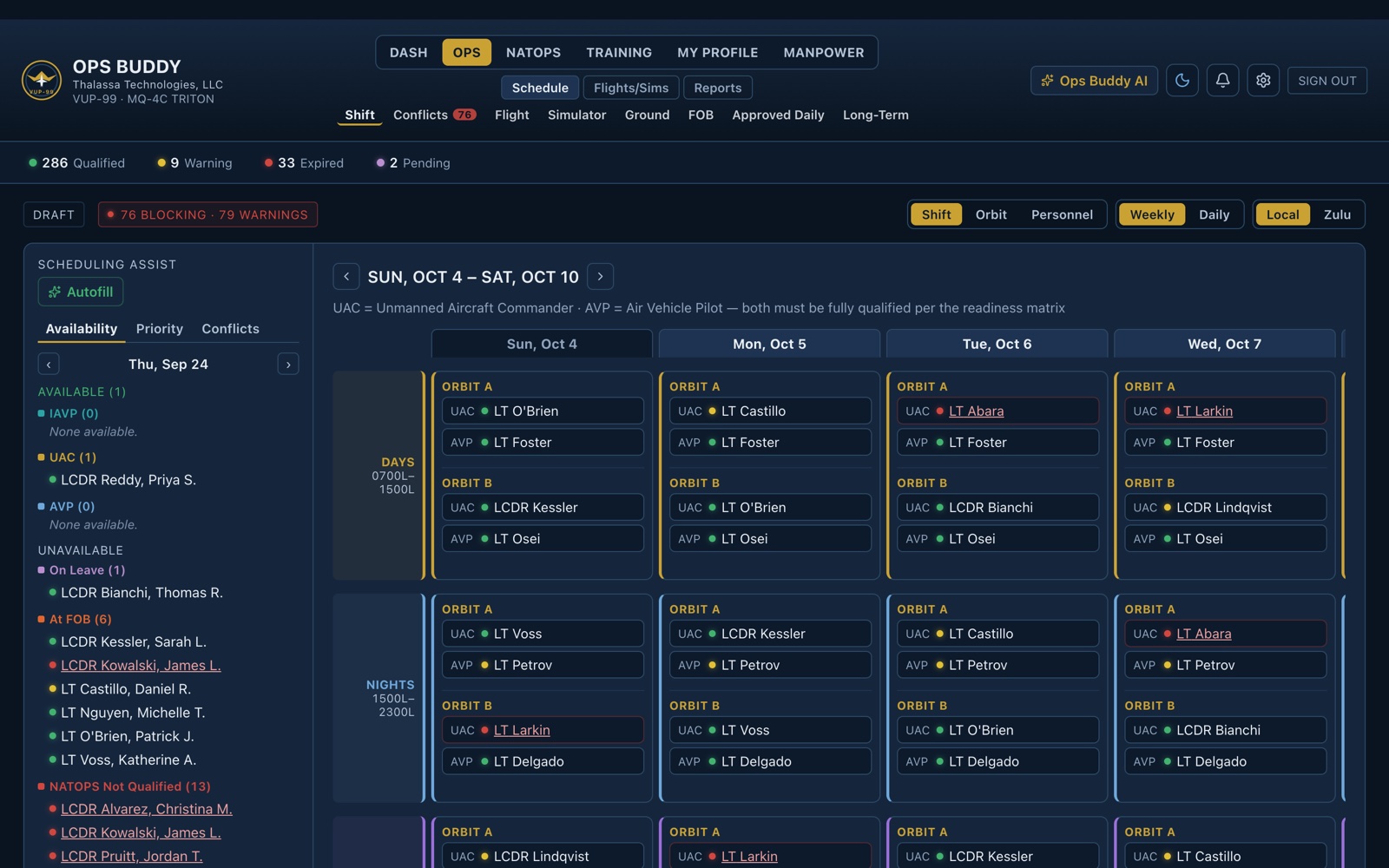Click the DRAFT status badge
Image resolution: width=1389 pixels, height=868 pixels.
coord(54,214)
